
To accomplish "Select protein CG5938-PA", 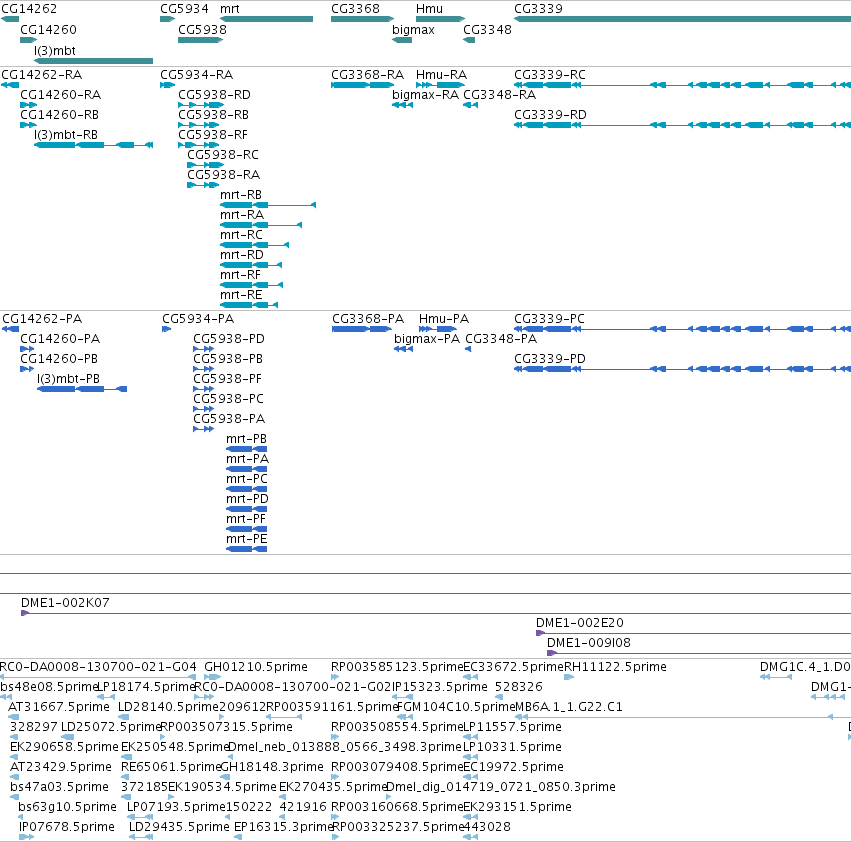I will pos(204,429).
